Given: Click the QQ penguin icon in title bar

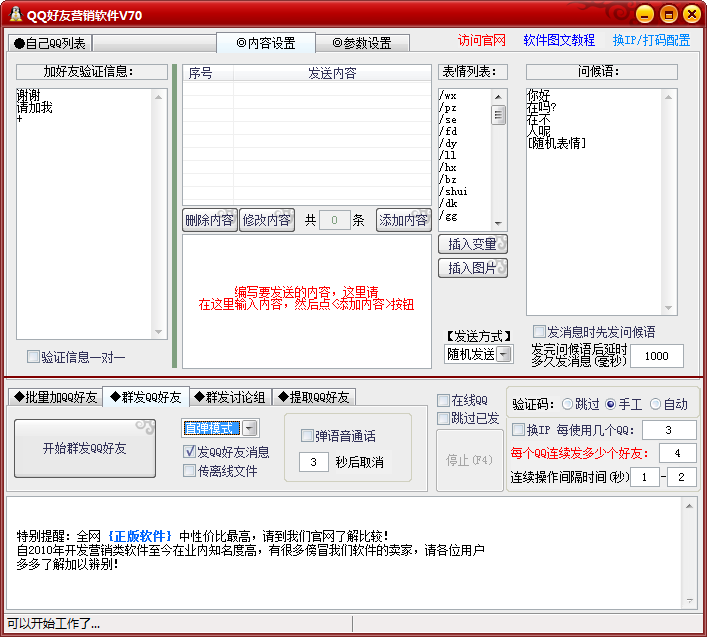Looking at the screenshot, I should [x=15, y=14].
